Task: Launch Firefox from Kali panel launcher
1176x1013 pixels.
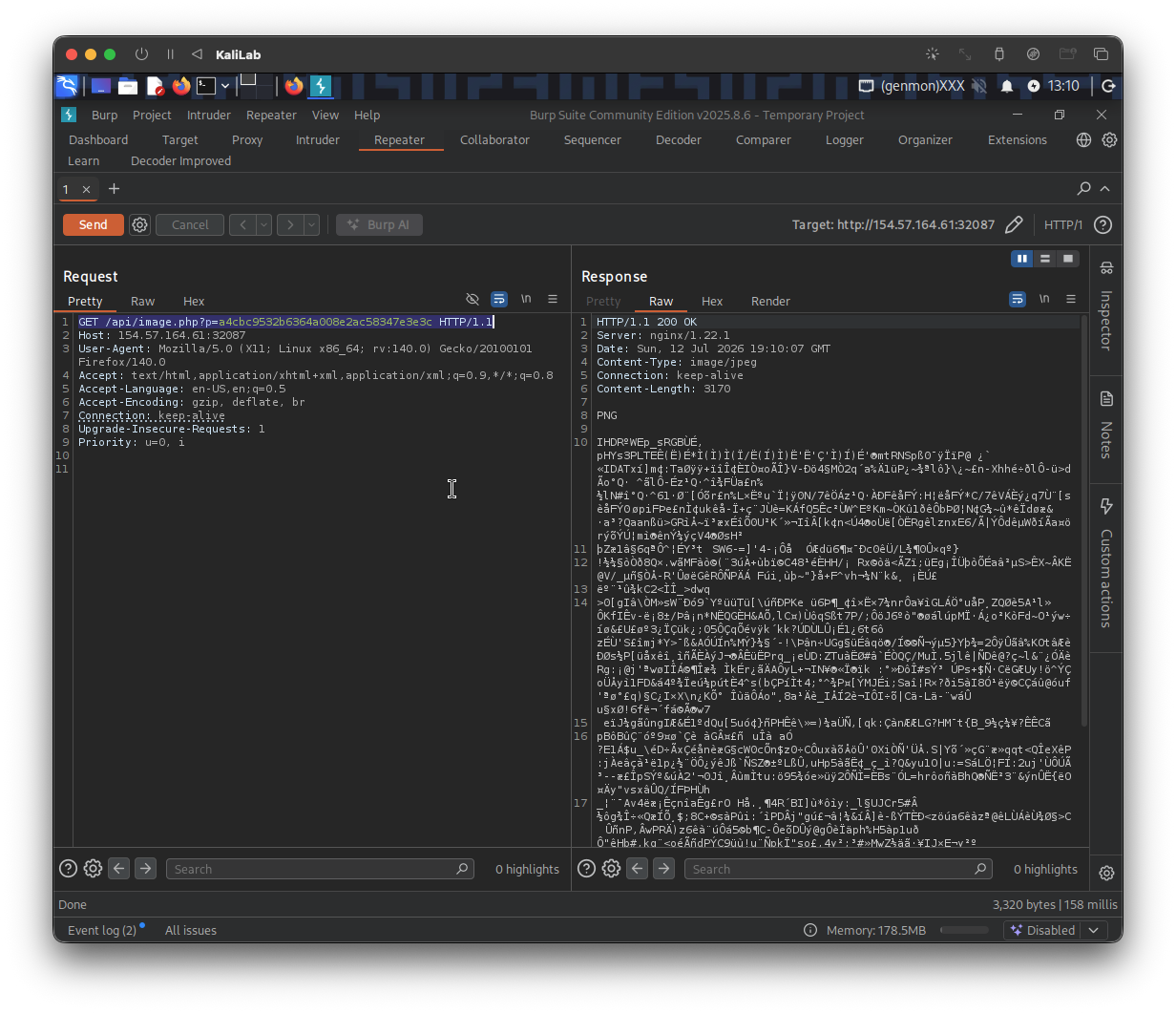Action: coord(180,86)
